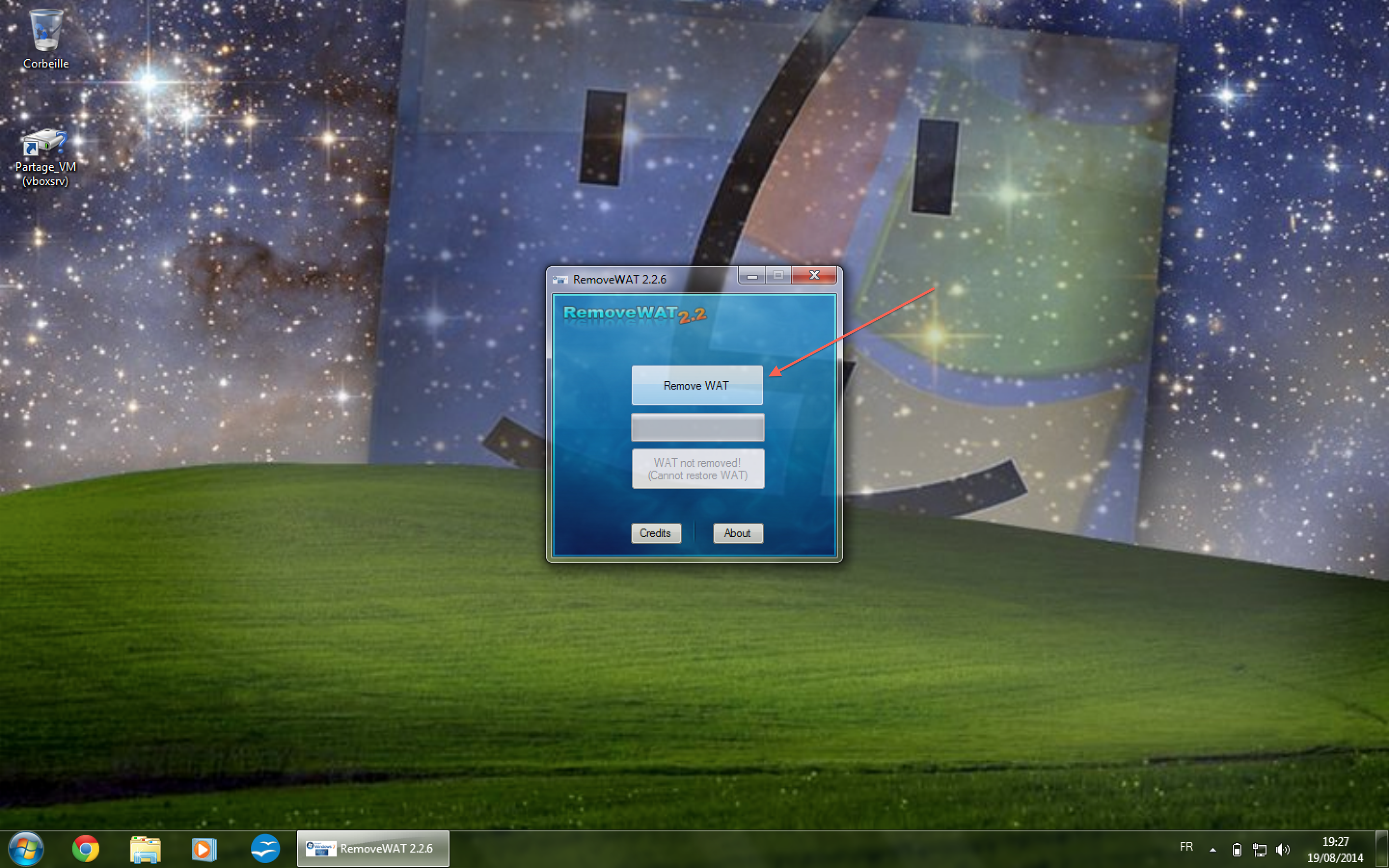
Task: Click the RemoveWAT title bar icon
Action: (559, 280)
